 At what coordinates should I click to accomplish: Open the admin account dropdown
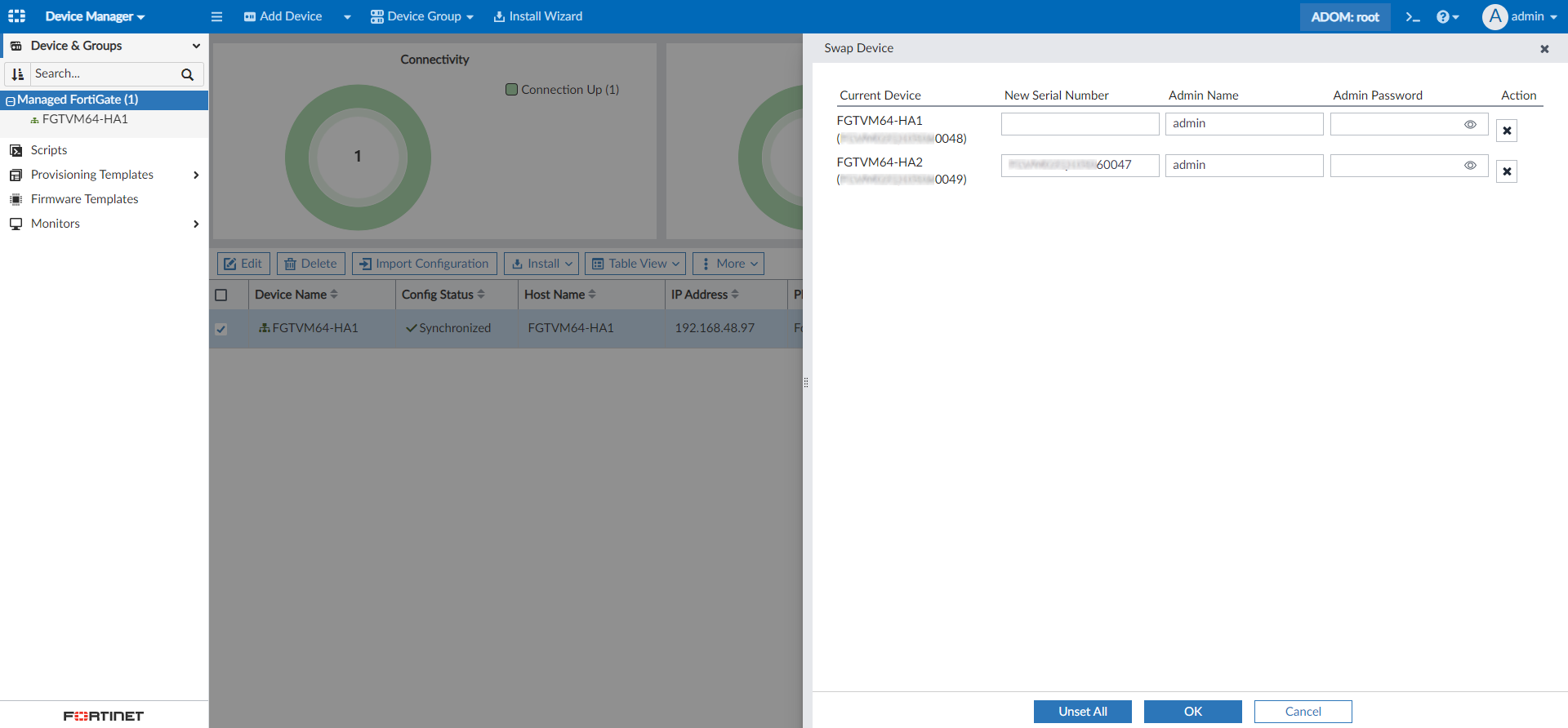click(x=1535, y=16)
